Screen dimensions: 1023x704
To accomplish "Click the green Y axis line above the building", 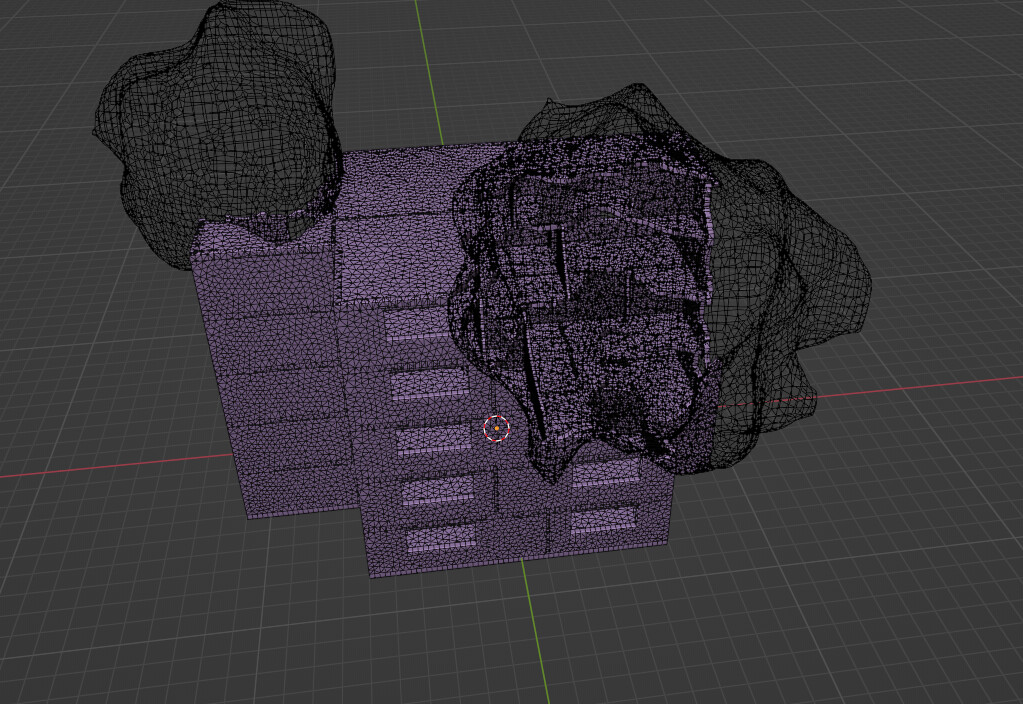I will (429, 72).
